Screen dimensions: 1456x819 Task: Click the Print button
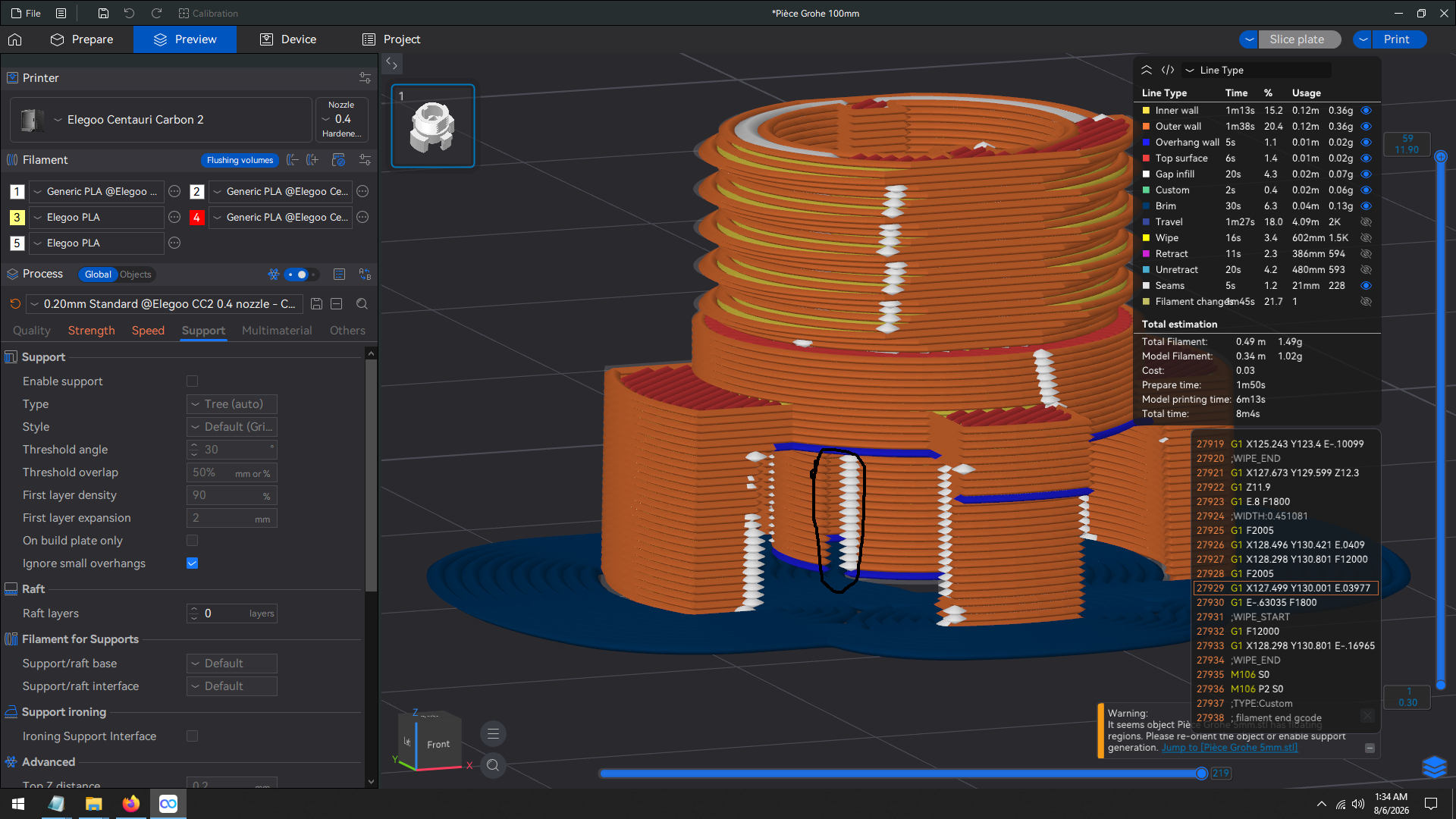(1396, 39)
